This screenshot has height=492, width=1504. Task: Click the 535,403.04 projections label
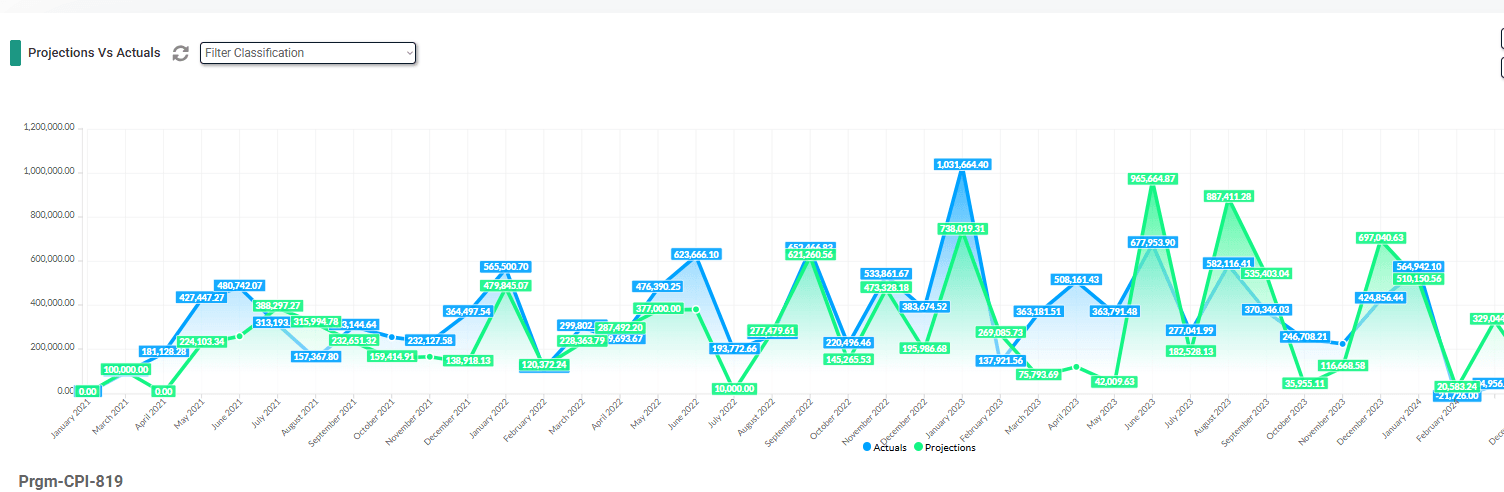coord(1267,273)
